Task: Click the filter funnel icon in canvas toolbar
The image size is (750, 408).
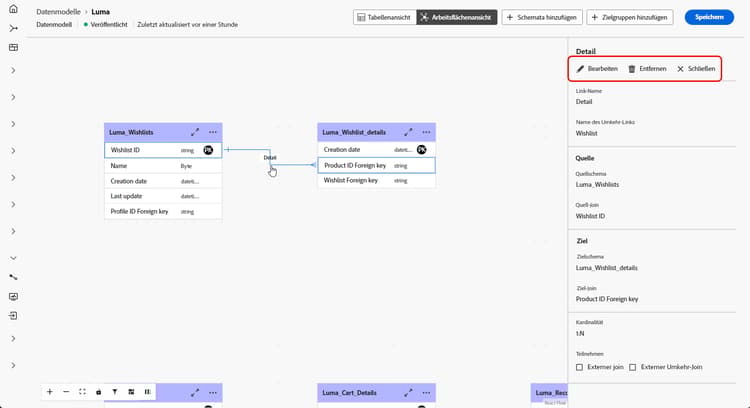Action: pyautogui.click(x=115, y=392)
